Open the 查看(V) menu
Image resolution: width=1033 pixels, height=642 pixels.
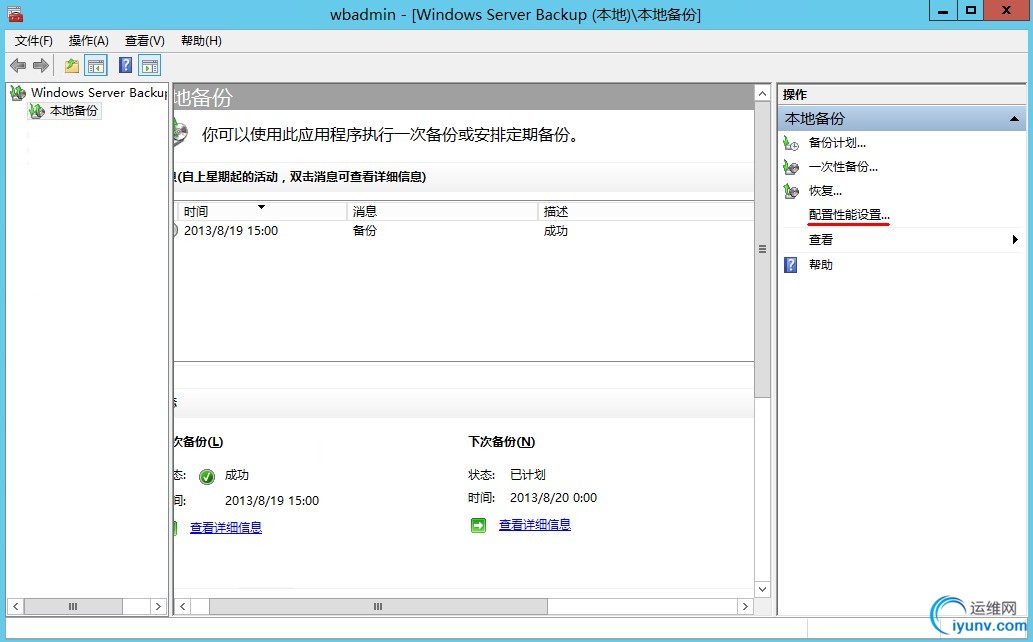coord(144,41)
